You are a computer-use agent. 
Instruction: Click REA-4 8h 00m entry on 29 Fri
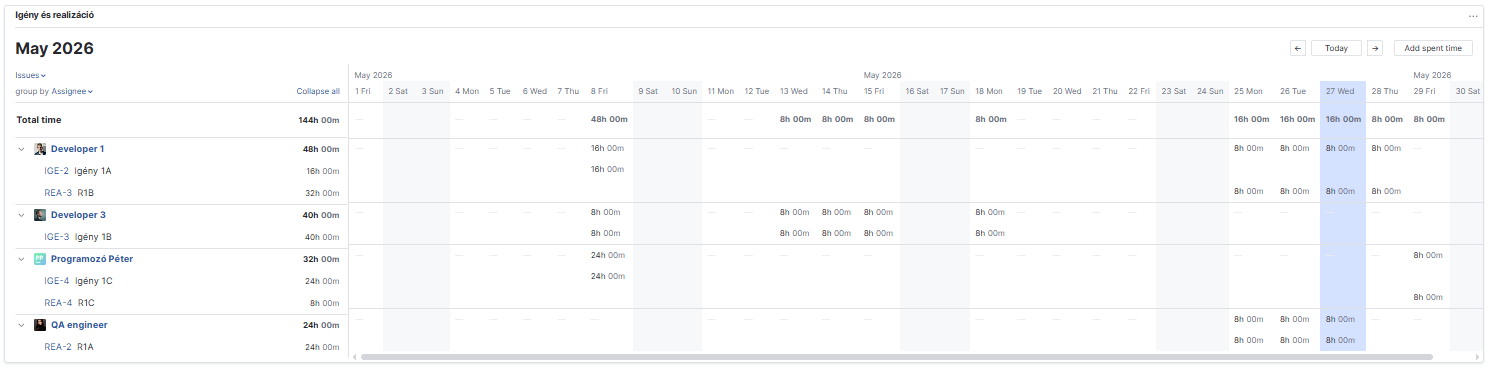pos(1428,297)
